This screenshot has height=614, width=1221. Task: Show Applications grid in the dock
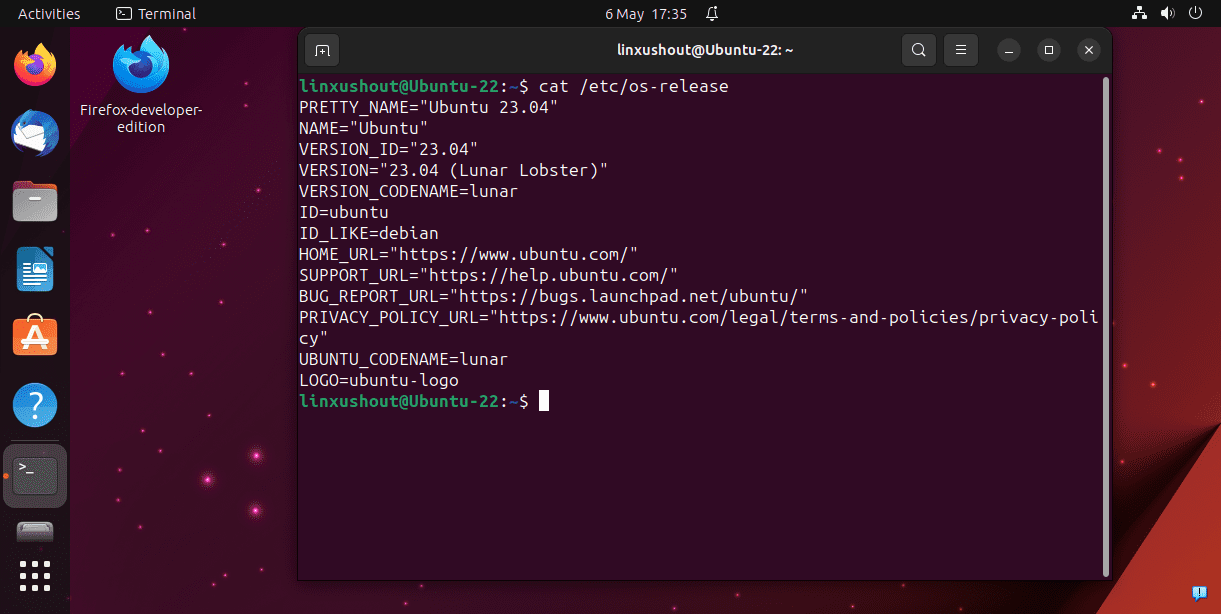click(x=35, y=578)
